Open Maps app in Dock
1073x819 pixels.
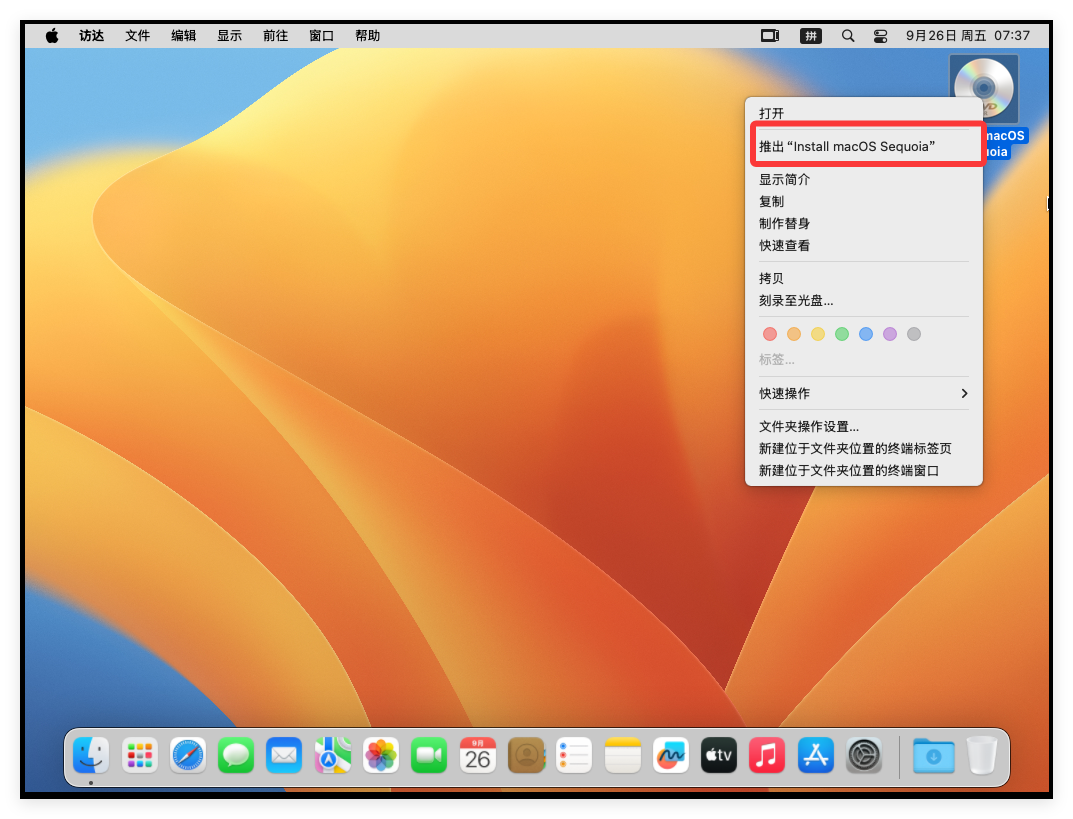[x=333, y=755]
